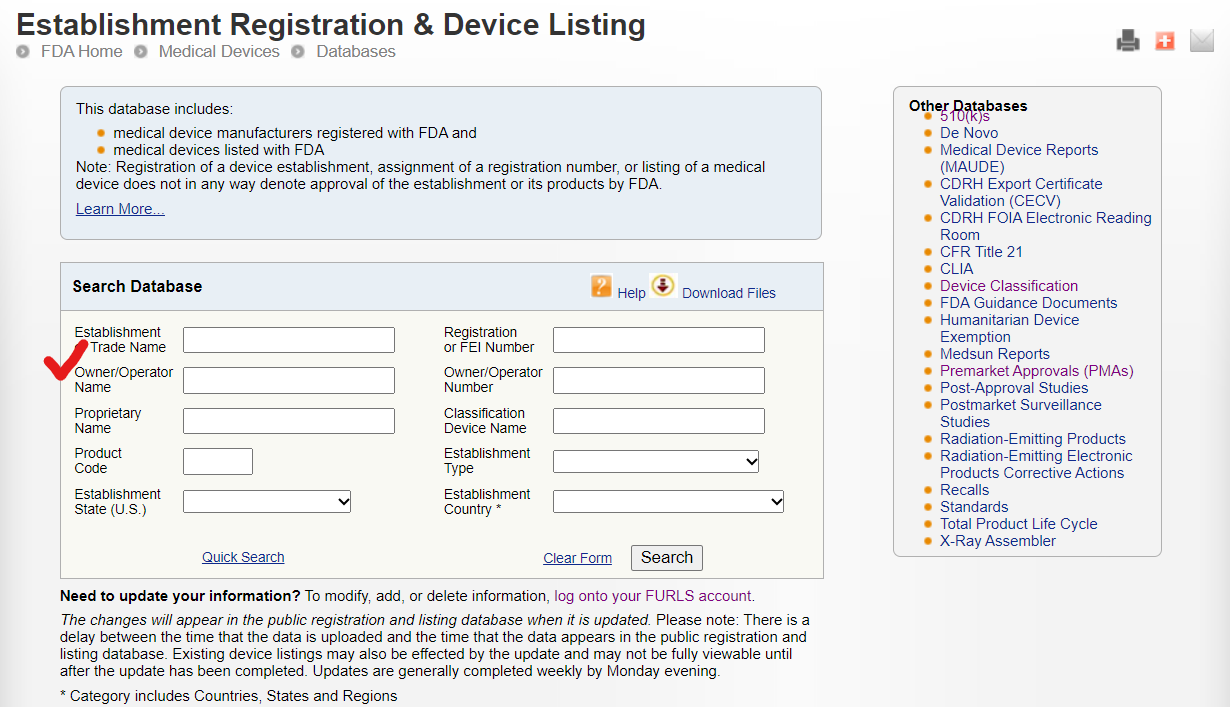Open Radiation-Emitting Electronic Products Corrective Actions link
The height and width of the screenshot is (707, 1230).
1036,464
